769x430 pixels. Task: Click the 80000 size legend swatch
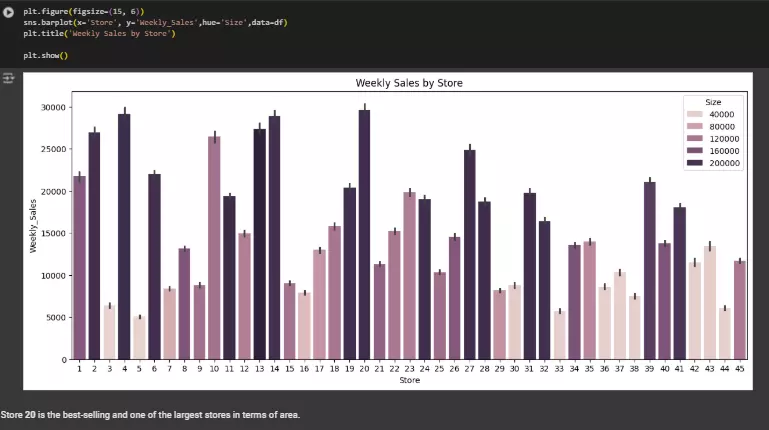pyautogui.click(x=695, y=127)
